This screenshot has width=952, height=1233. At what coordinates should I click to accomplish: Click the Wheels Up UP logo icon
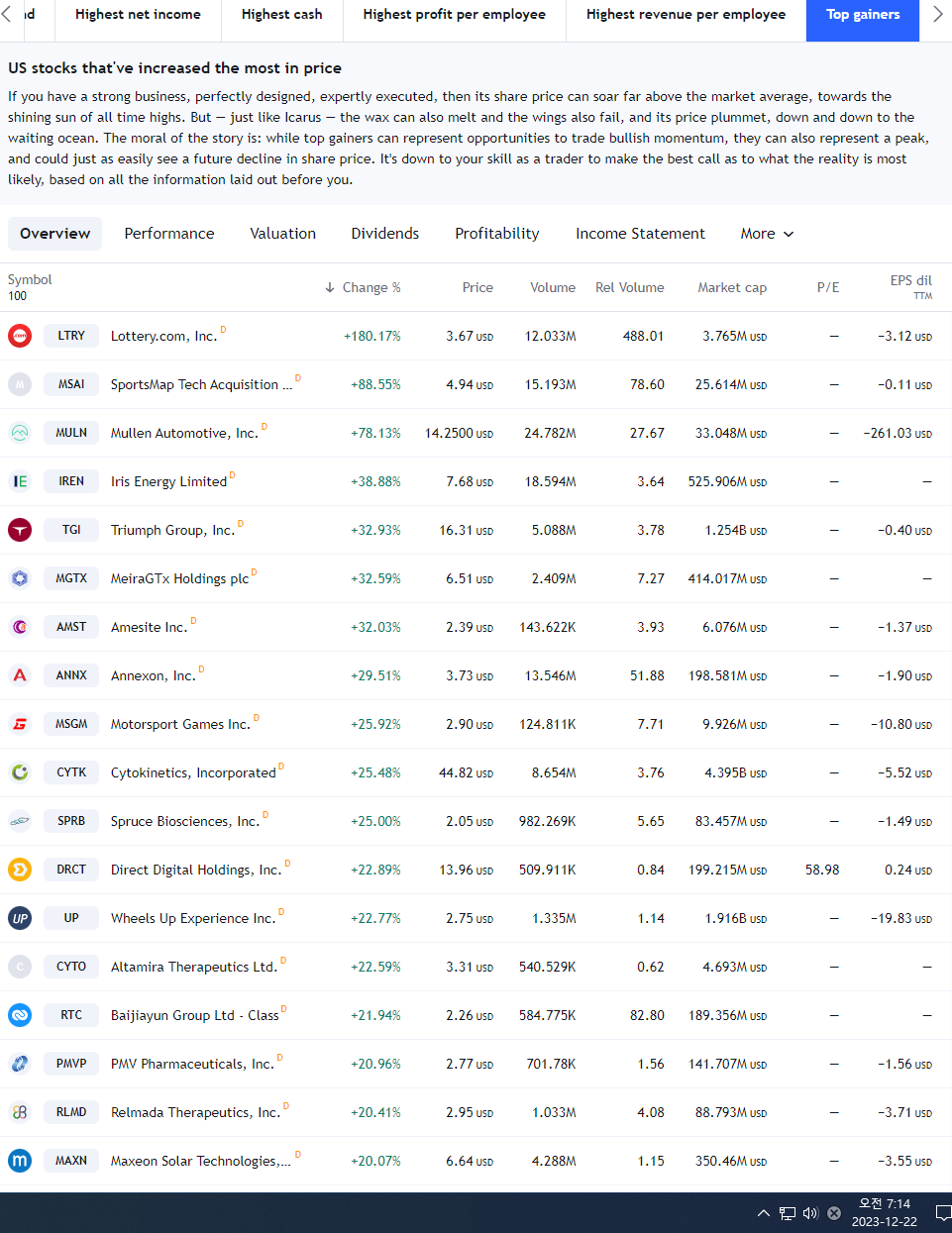point(20,918)
